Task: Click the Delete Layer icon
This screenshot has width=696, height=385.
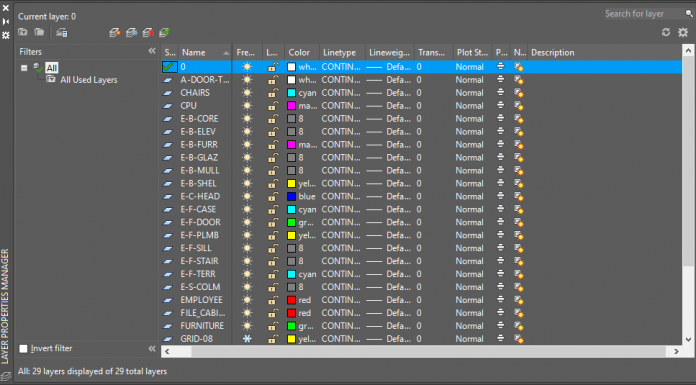Action: [x=148, y=32]
